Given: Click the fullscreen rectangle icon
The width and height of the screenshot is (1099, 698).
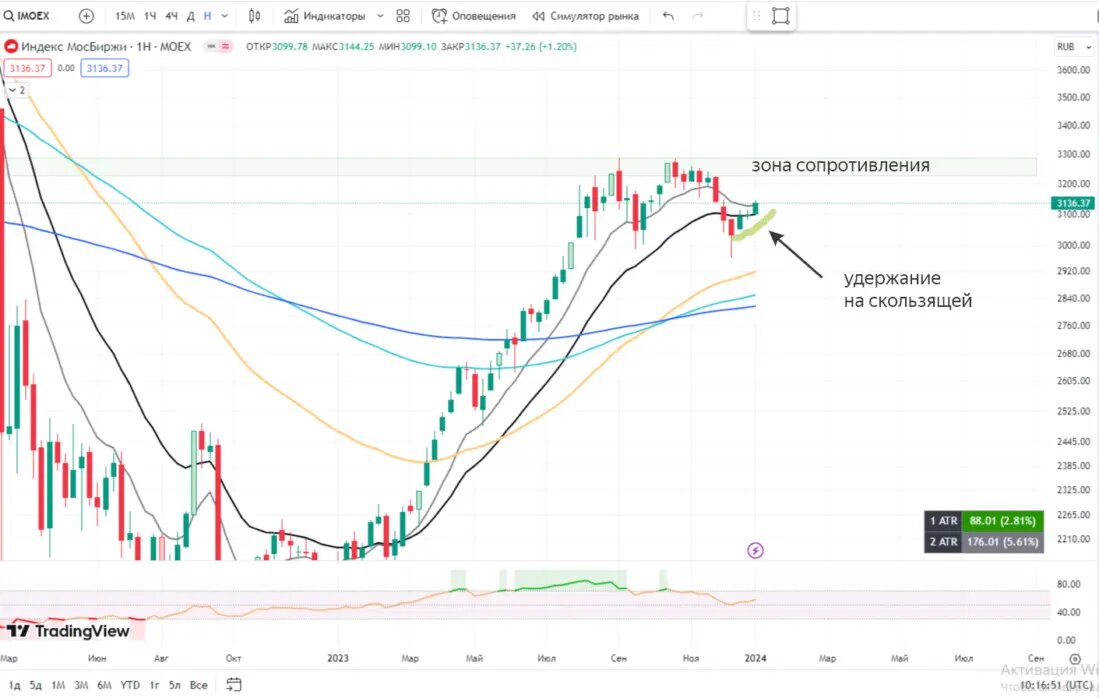Looking at the screenshot, I should [780, 15].
